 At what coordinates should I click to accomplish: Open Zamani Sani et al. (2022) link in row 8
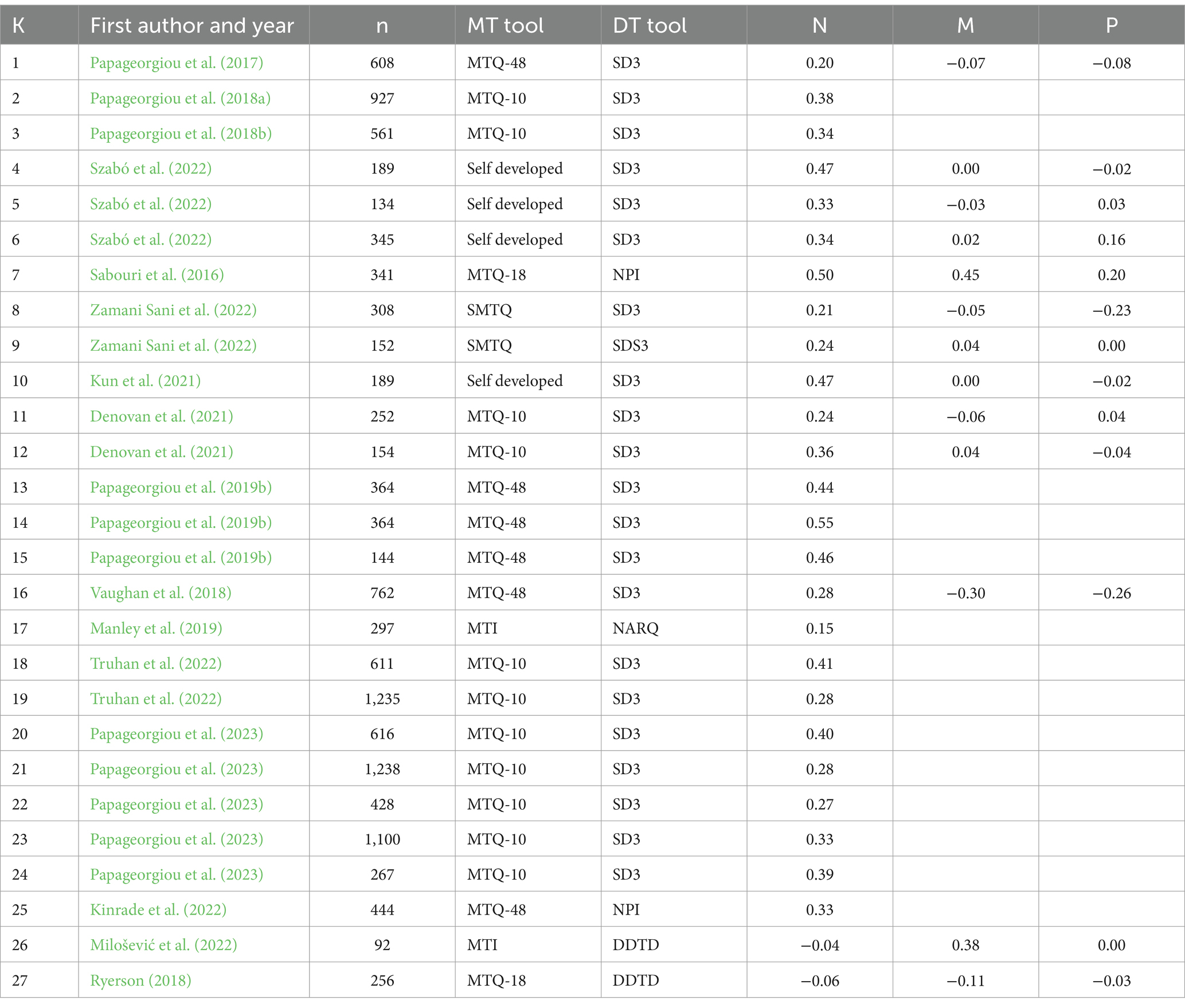(x=173, y=310)
